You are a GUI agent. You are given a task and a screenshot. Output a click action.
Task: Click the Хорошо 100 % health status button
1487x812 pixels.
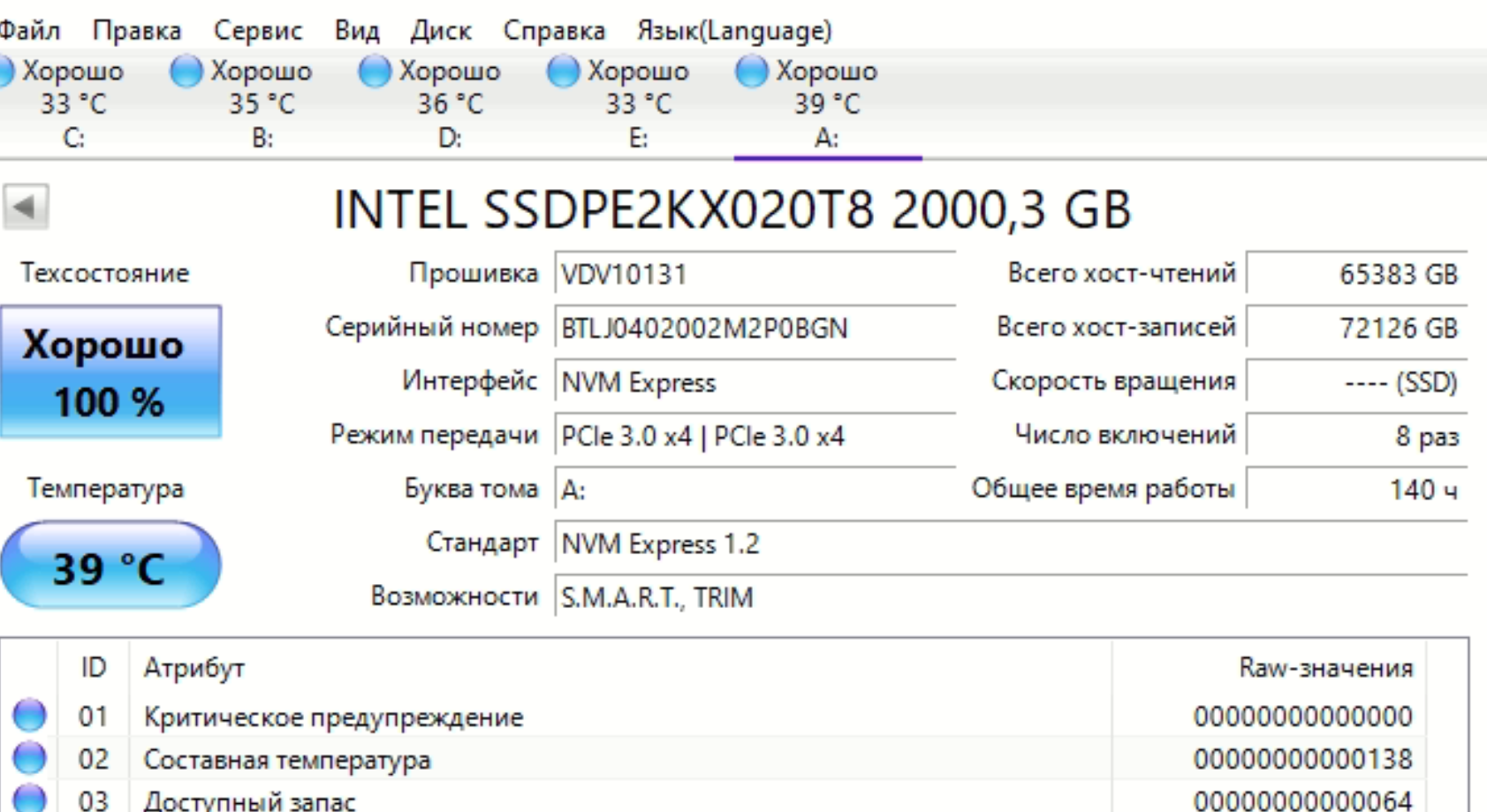[110, 372]
